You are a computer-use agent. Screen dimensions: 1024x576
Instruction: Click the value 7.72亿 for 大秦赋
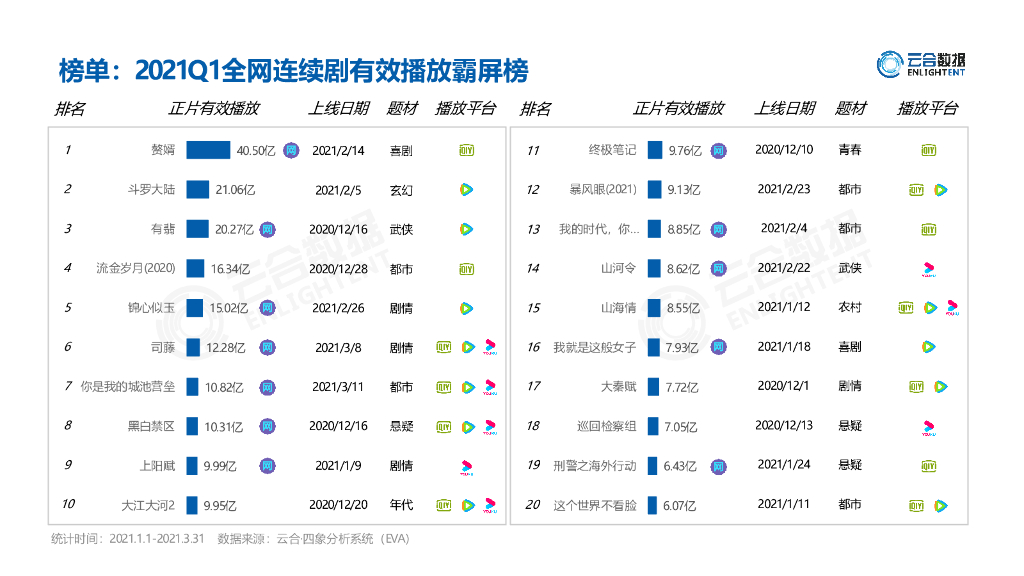[682, 387]
